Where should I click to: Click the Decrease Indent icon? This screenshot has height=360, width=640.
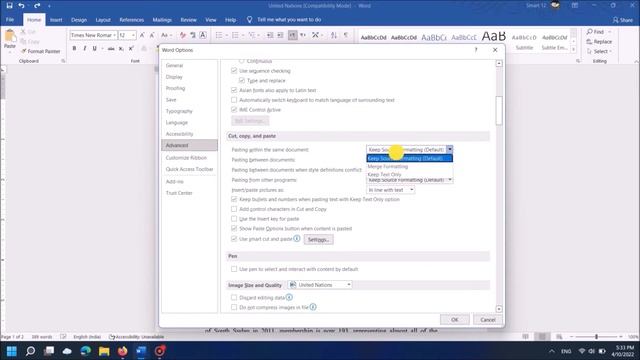(270, 36)
